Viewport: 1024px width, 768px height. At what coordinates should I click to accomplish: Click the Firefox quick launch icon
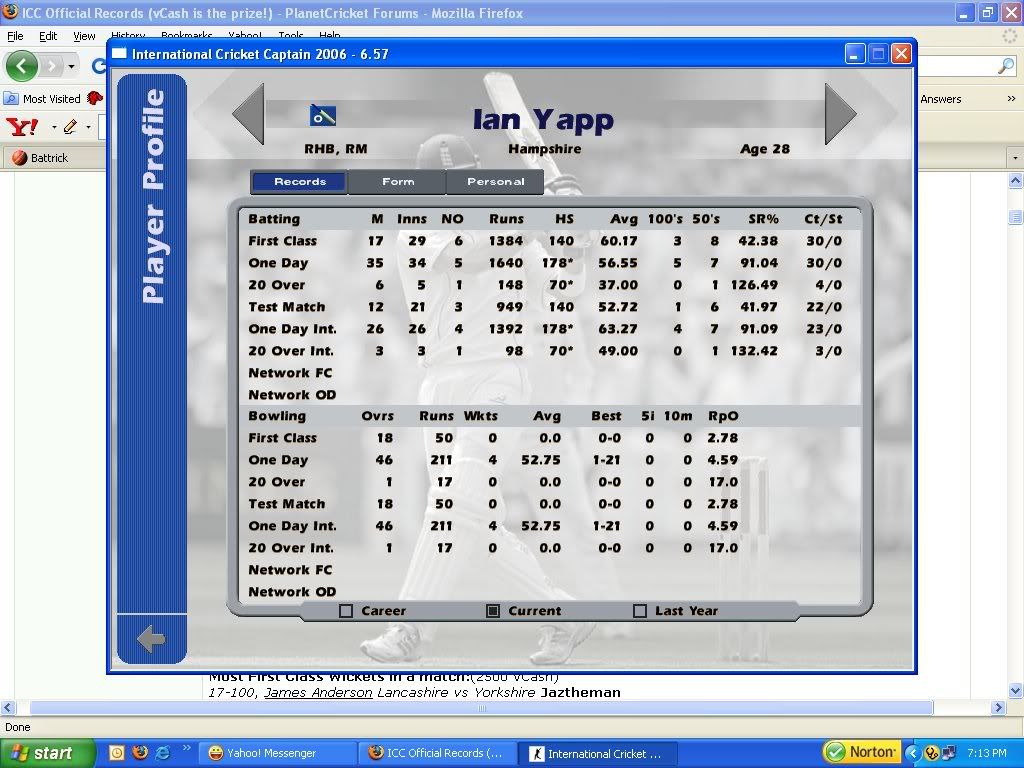tap(140, 752)
